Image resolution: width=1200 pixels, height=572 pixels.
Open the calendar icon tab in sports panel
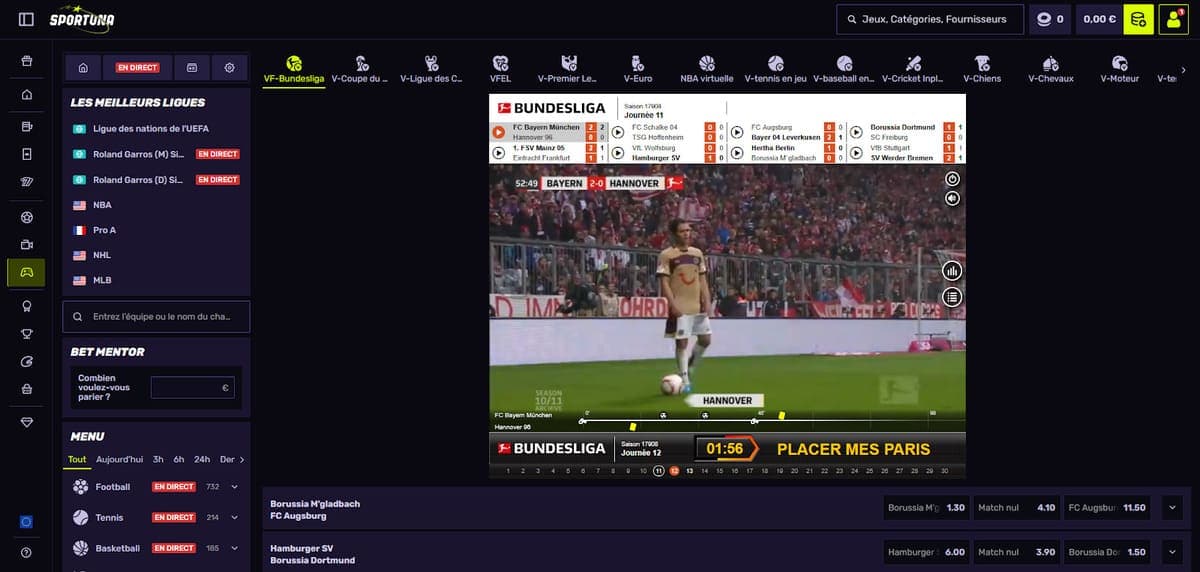192,68
